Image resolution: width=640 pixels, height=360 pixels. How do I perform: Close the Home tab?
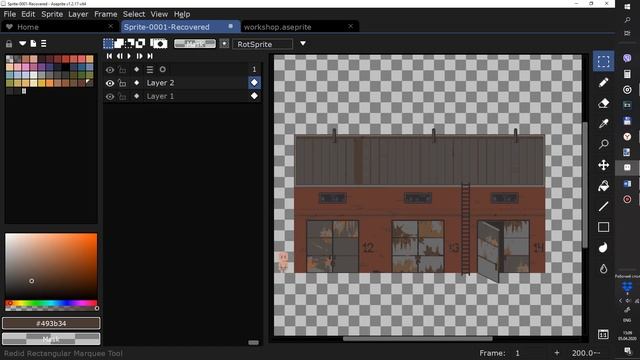111,26
